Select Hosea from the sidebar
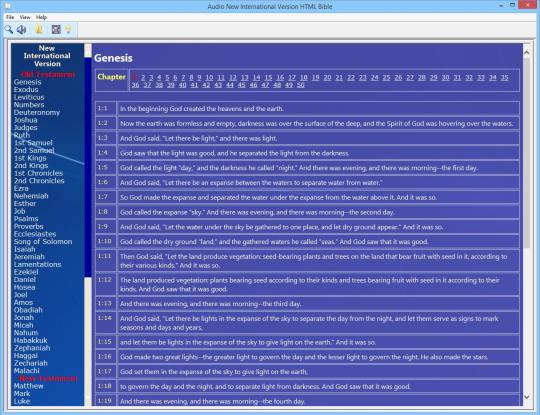 (x=24, y=287)
